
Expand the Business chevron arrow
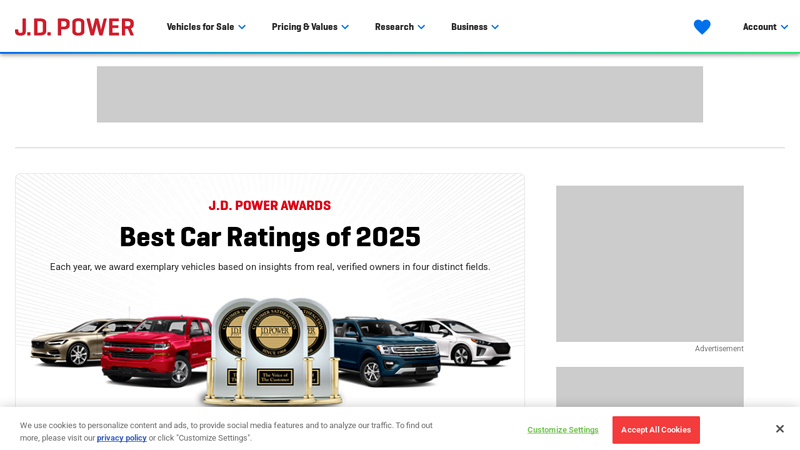[495, 27]
